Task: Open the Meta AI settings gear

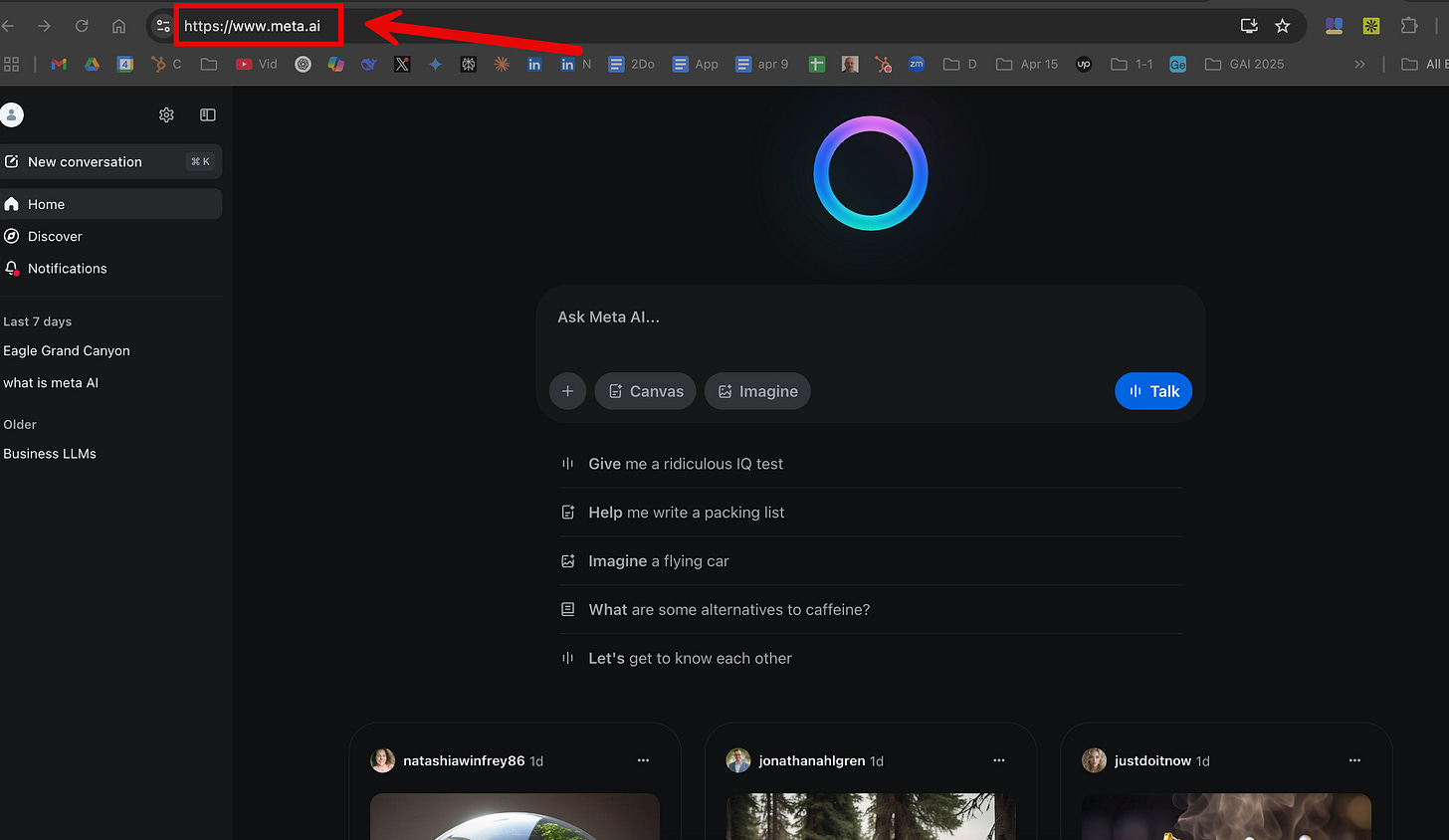Action: [166, 115]
